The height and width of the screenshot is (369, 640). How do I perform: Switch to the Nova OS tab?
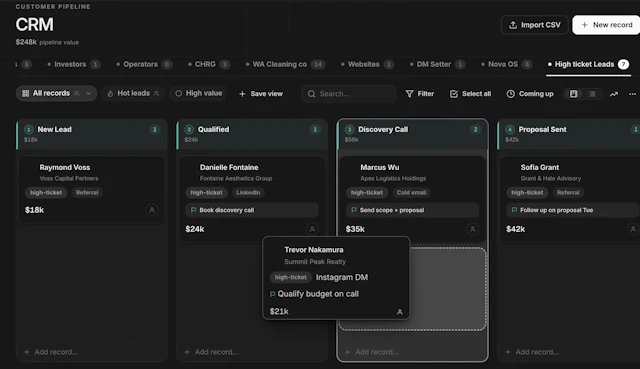click(507, 64)
